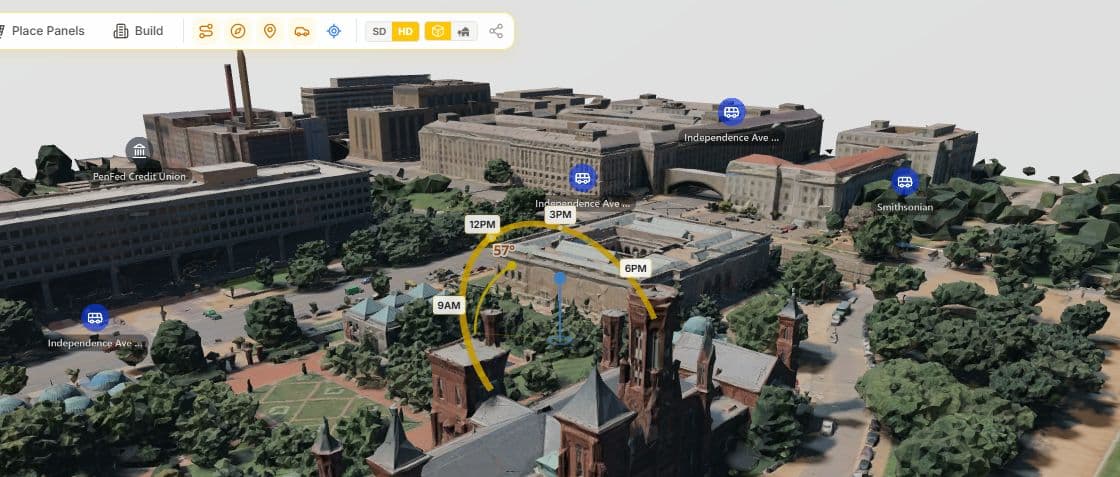Screen dimensions: 1120x477
Task: Click the 6PM sun path marker
Action: (634, 268)
